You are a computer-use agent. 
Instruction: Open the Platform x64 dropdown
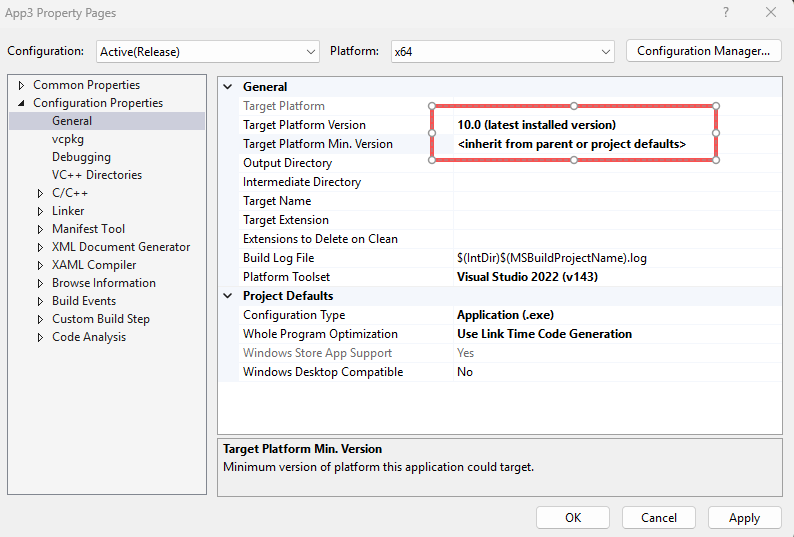coord(501,51)
